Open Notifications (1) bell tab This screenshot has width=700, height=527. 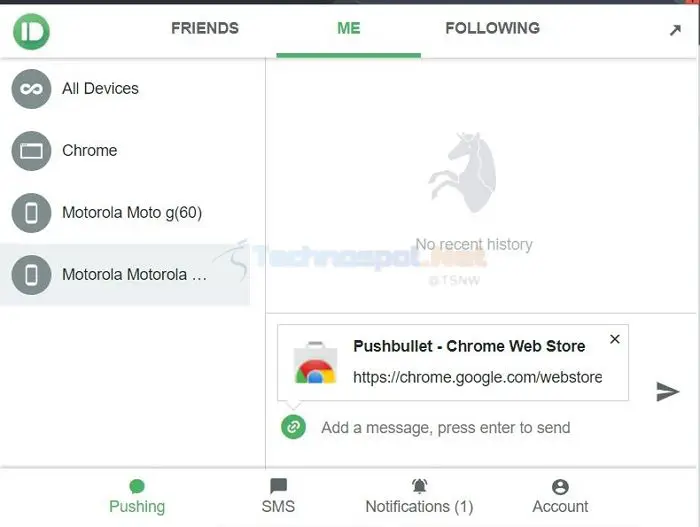[x=419, y=496]
